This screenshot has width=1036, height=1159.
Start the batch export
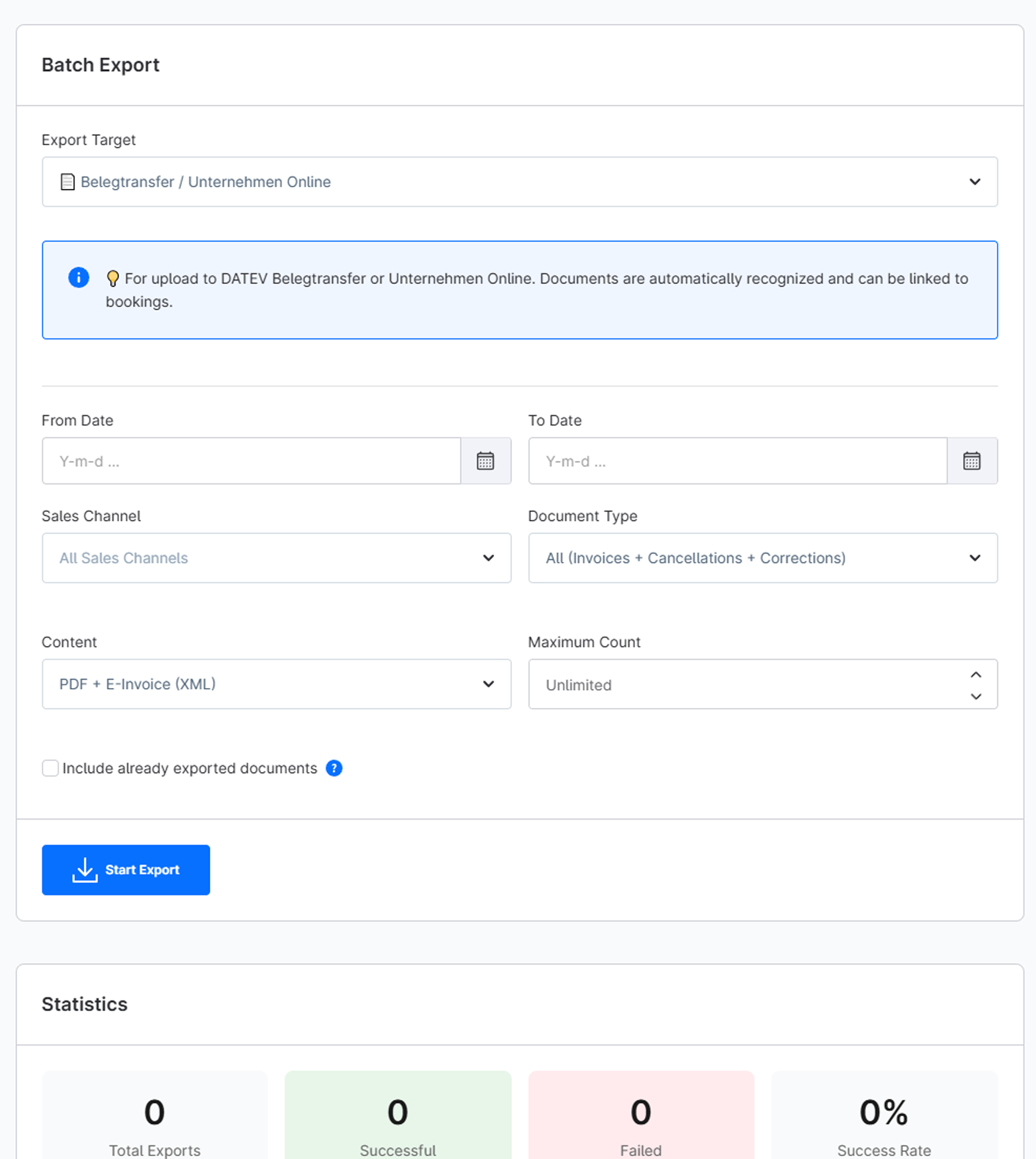click(x=126, y=870)
